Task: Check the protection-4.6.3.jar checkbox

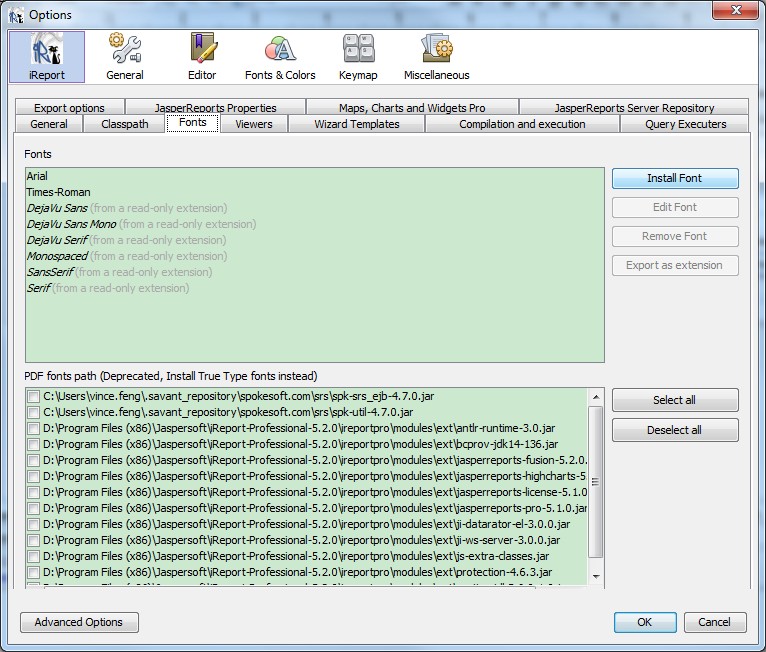Action: (33, 572)
